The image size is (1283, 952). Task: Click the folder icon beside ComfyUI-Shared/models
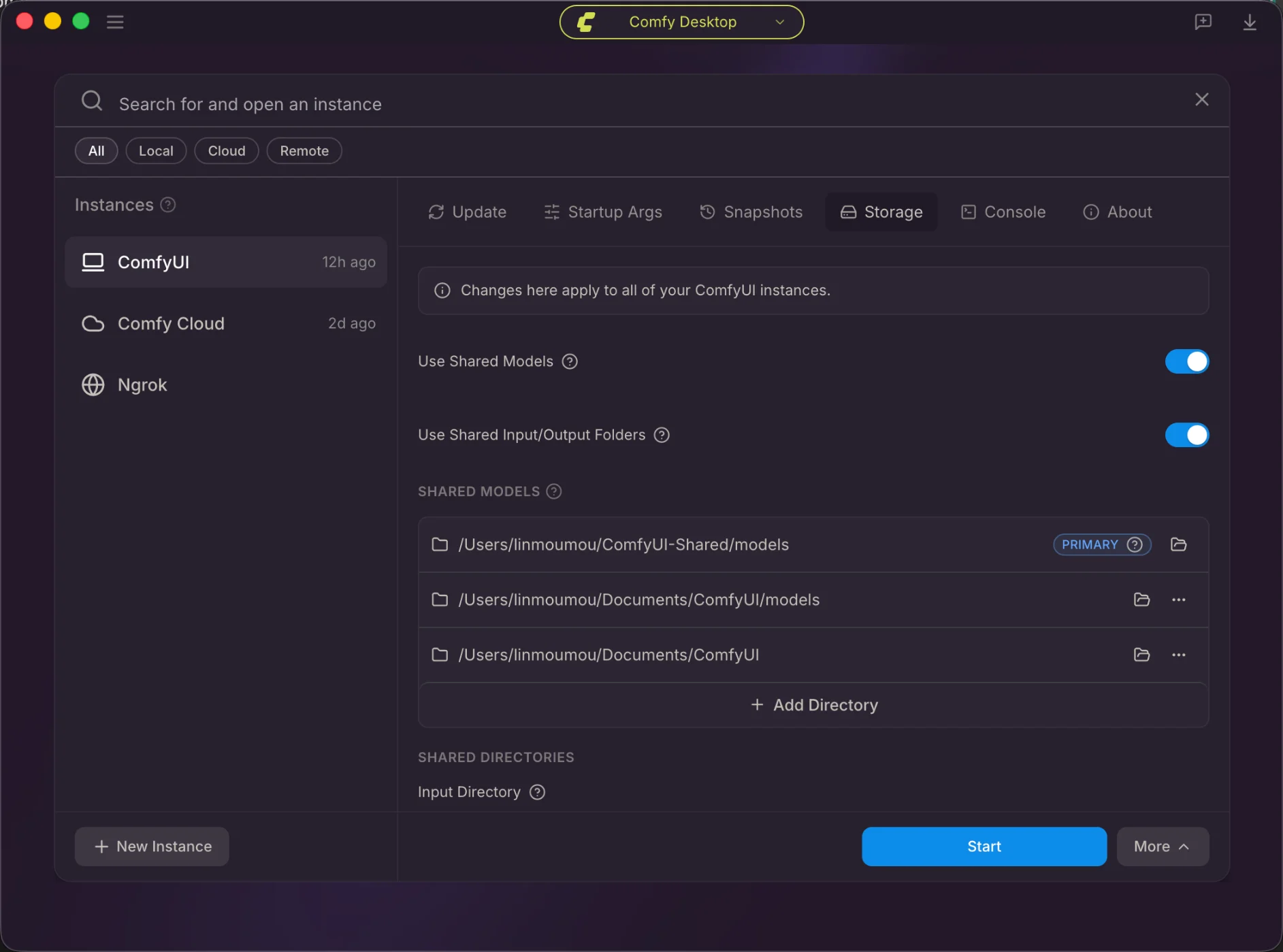pyautogui.click(x=440, y=544)
